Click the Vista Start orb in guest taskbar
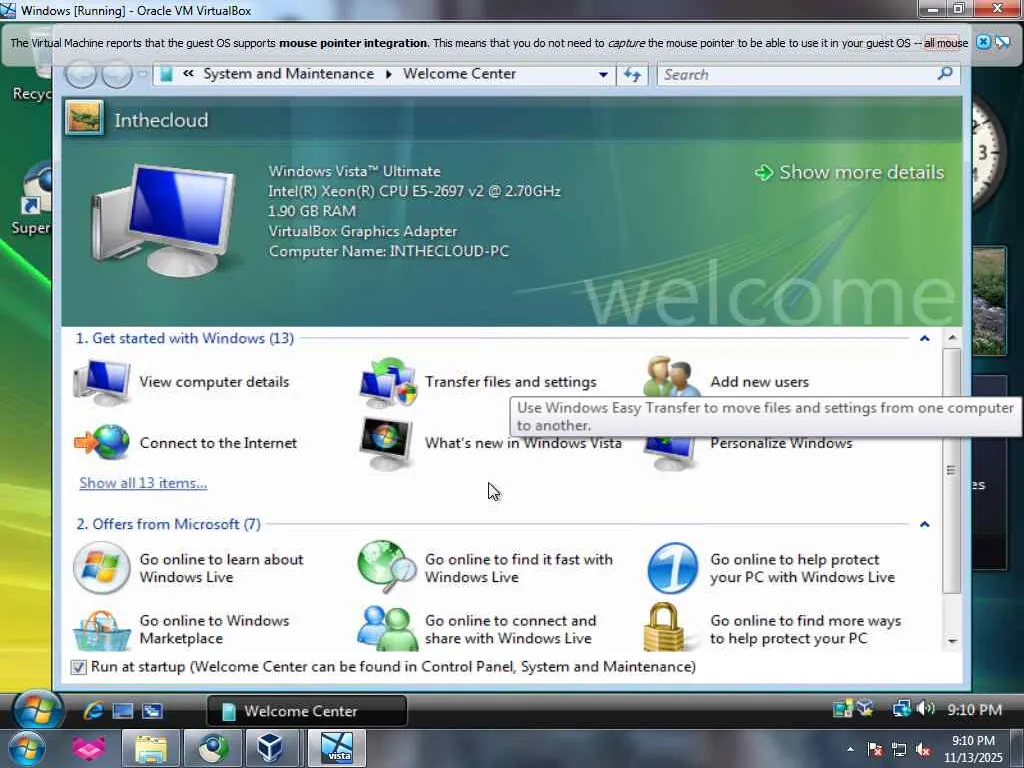The width and height of the screenshot is (1024, 768). (37, 711)
